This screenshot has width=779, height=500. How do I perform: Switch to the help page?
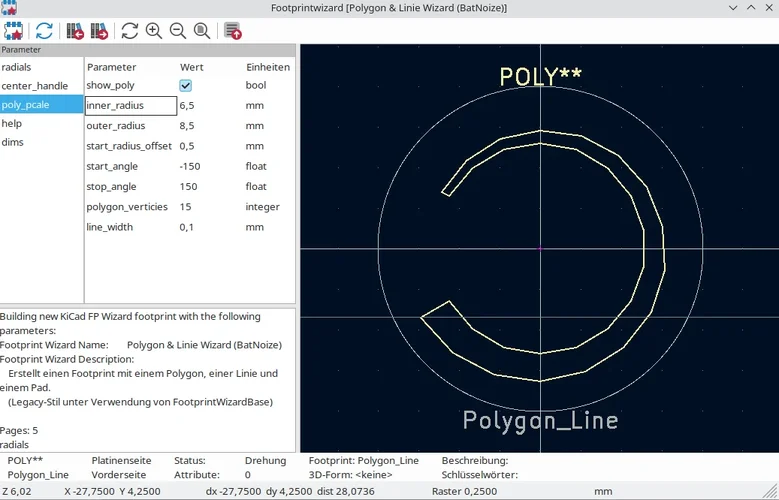coord(12,124)
